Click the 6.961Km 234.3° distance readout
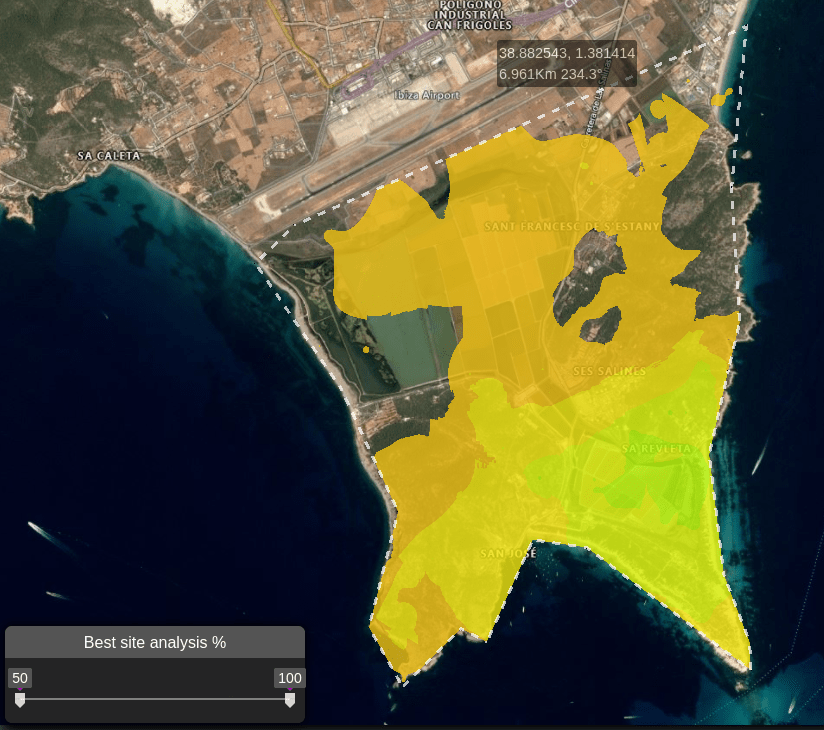 550,74
